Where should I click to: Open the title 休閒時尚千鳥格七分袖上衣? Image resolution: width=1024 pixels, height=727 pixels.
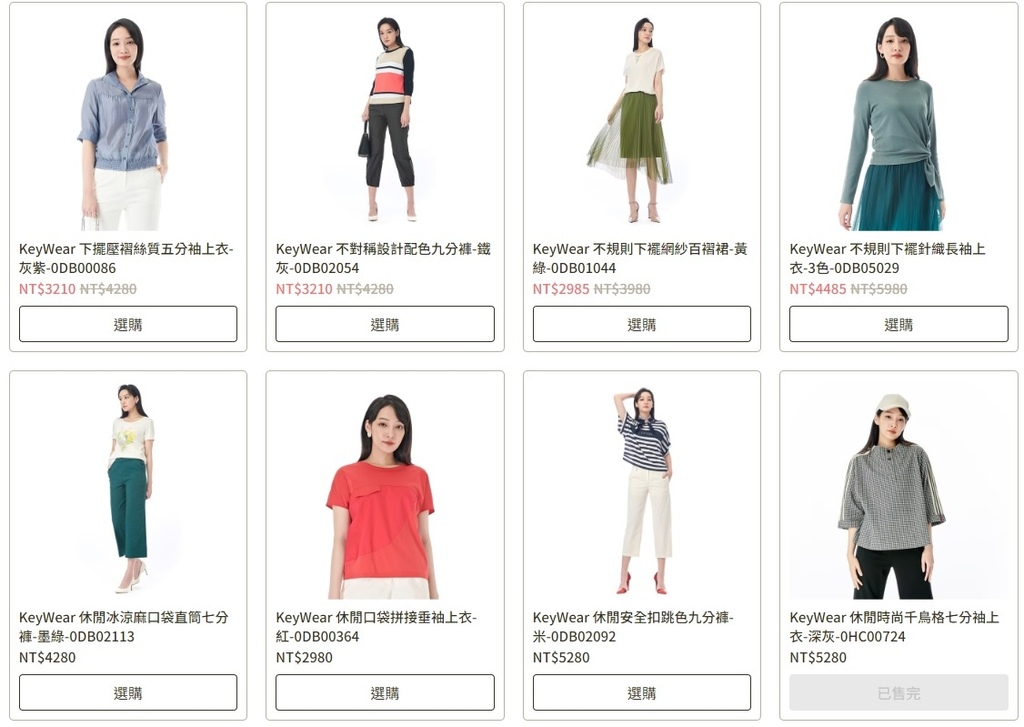pyautogui.click(x=894, y=626)
